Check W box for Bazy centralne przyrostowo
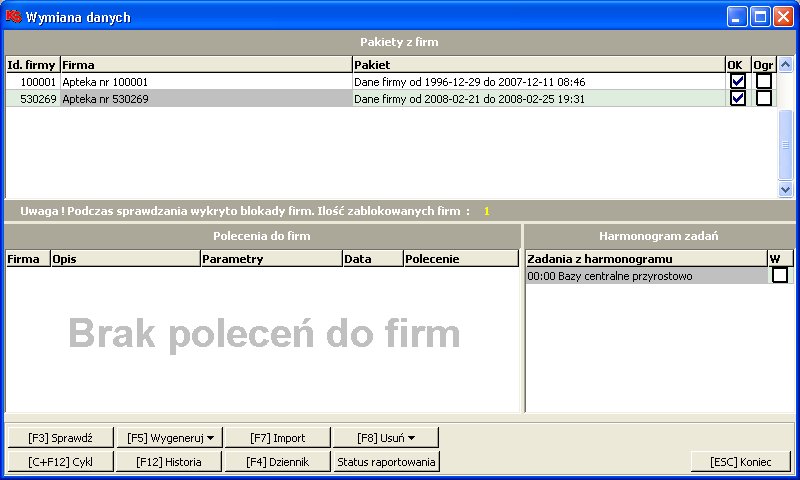 (779, 275)
